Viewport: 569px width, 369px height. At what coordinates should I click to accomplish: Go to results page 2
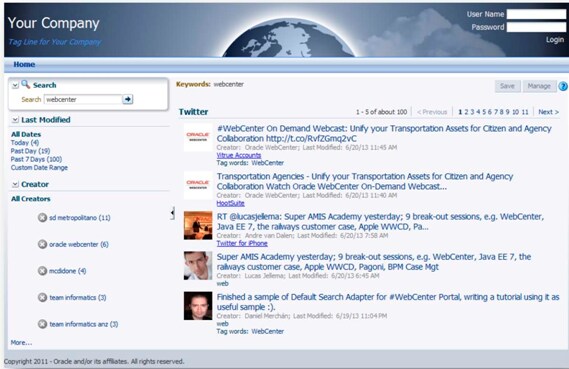(466, 112)
